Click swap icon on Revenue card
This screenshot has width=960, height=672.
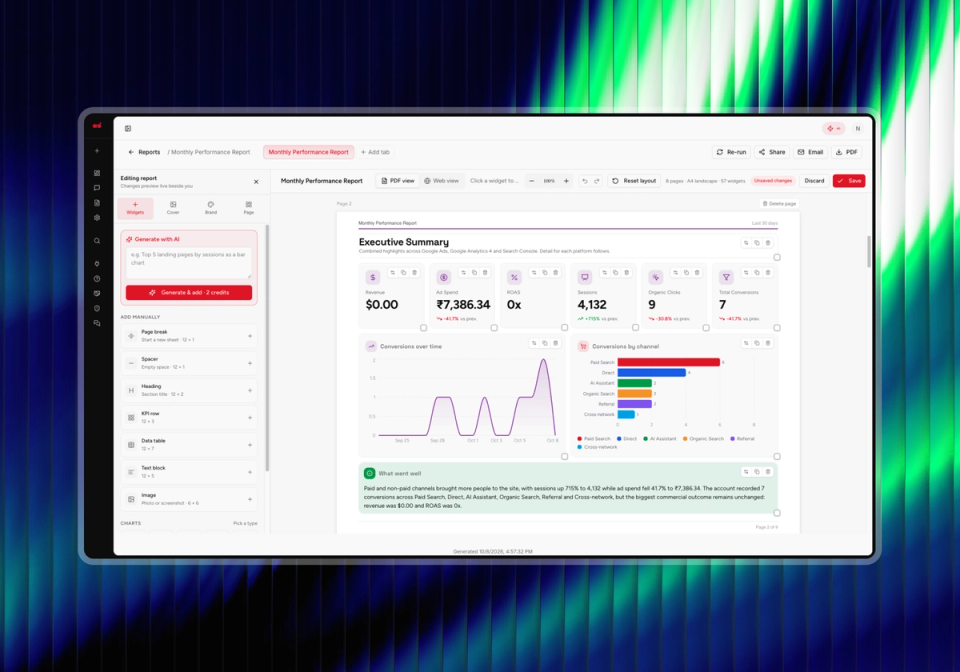(x=392, y=273)
